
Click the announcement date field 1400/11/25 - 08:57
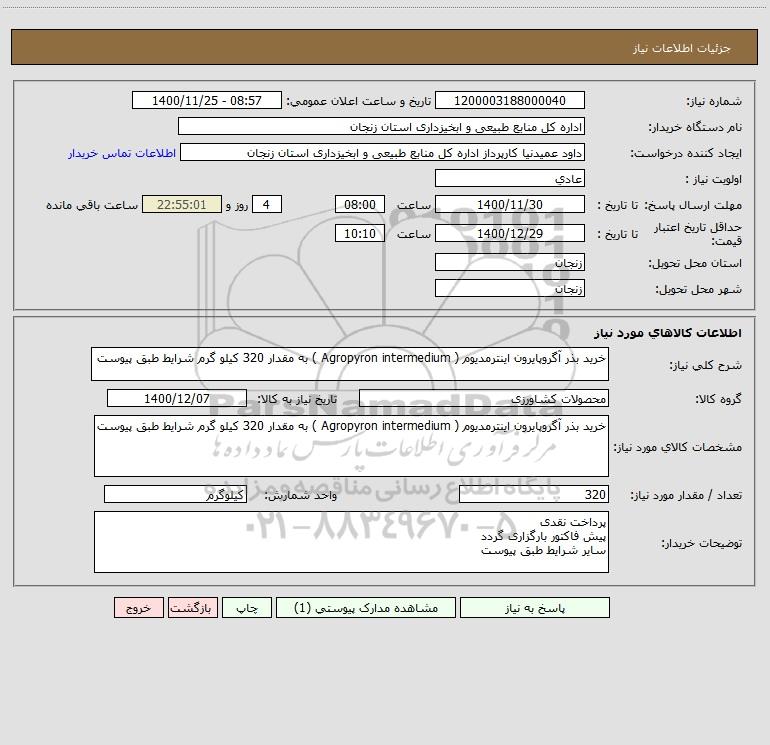point(207,100)
